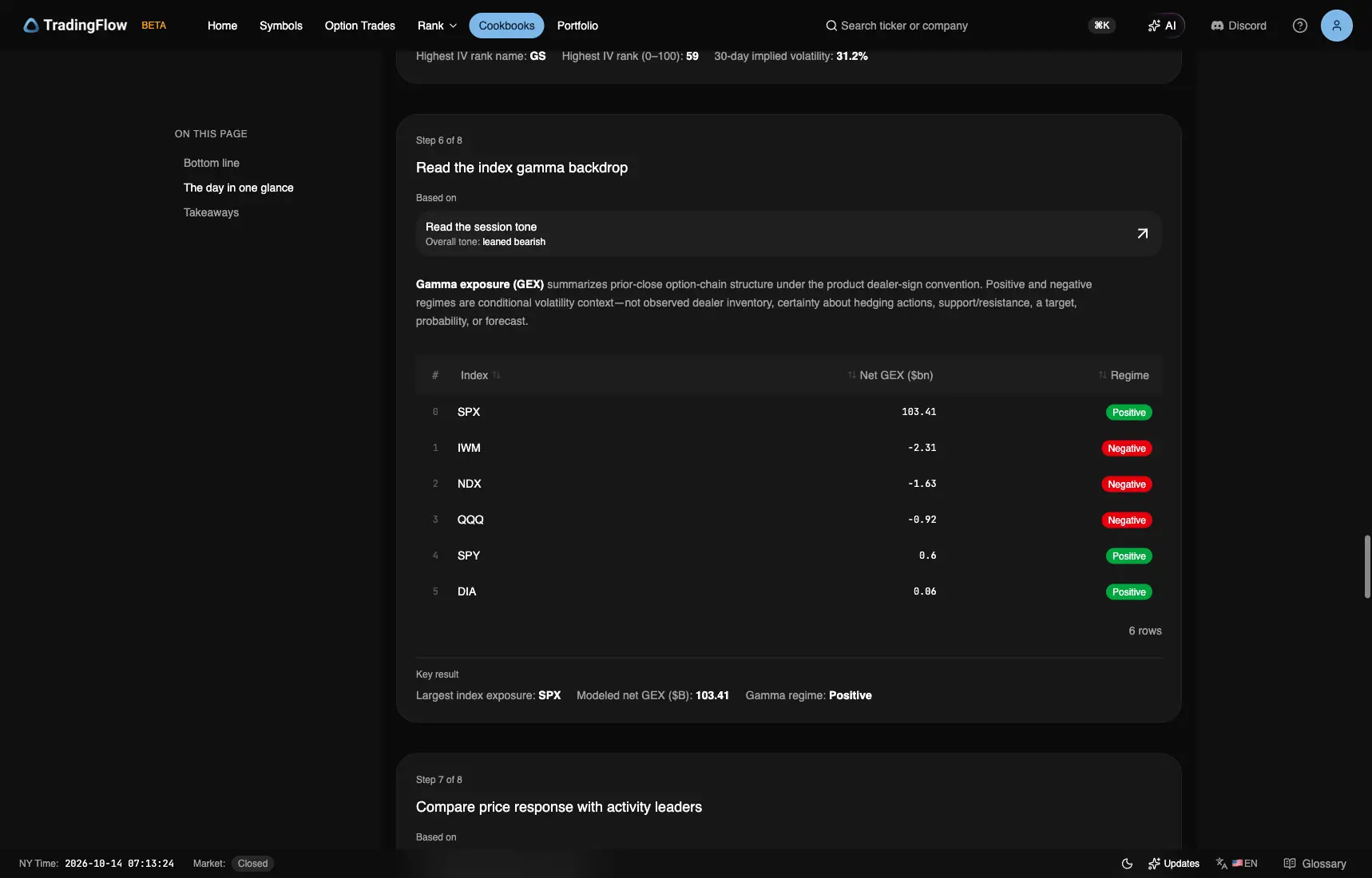This screenshot has height=878, width=1372.
Task: Sort table by Regime column
Action: [x=1123, y=375]
